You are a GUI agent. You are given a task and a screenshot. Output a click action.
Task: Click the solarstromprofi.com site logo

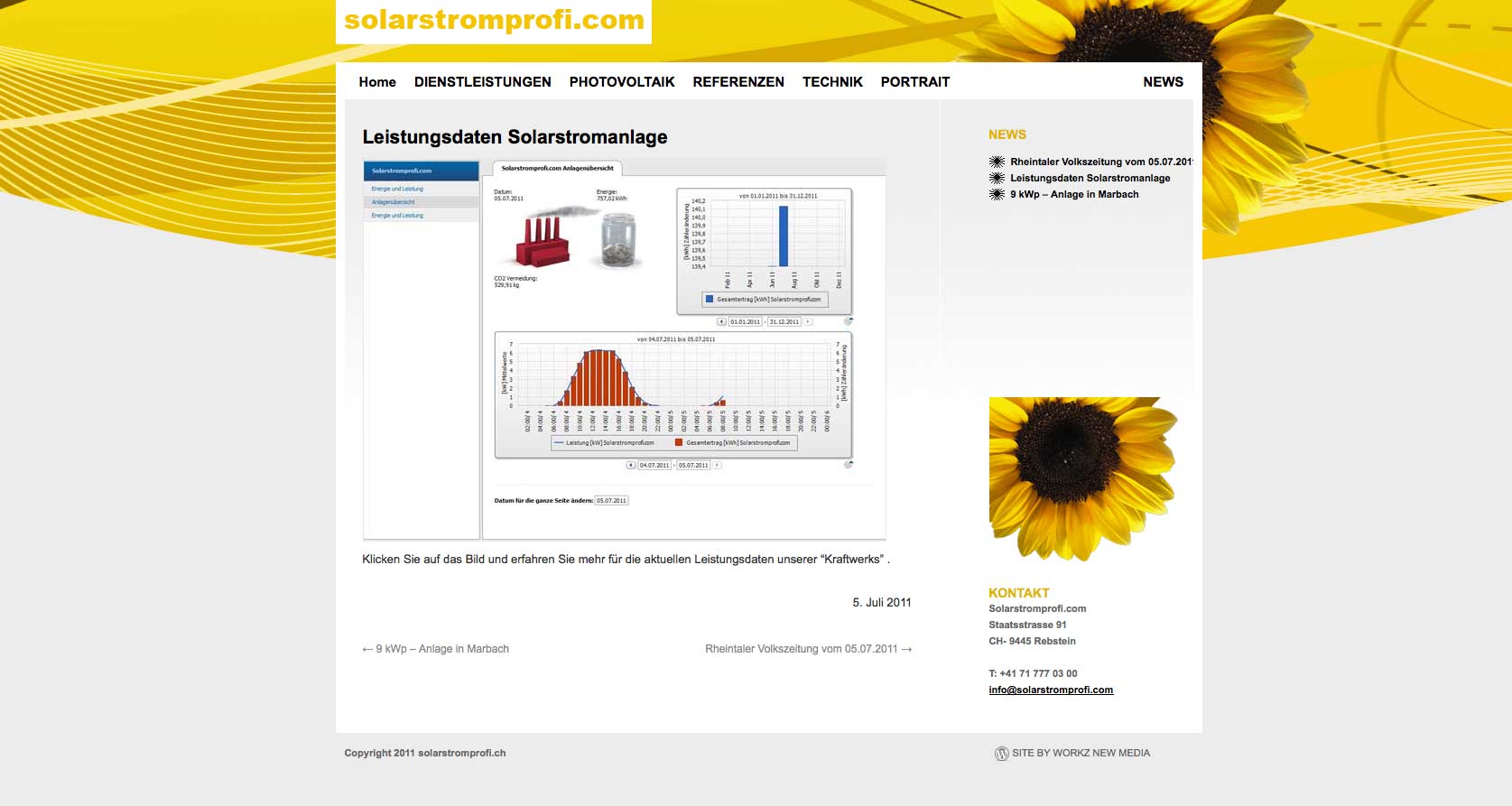pos(494,20)
